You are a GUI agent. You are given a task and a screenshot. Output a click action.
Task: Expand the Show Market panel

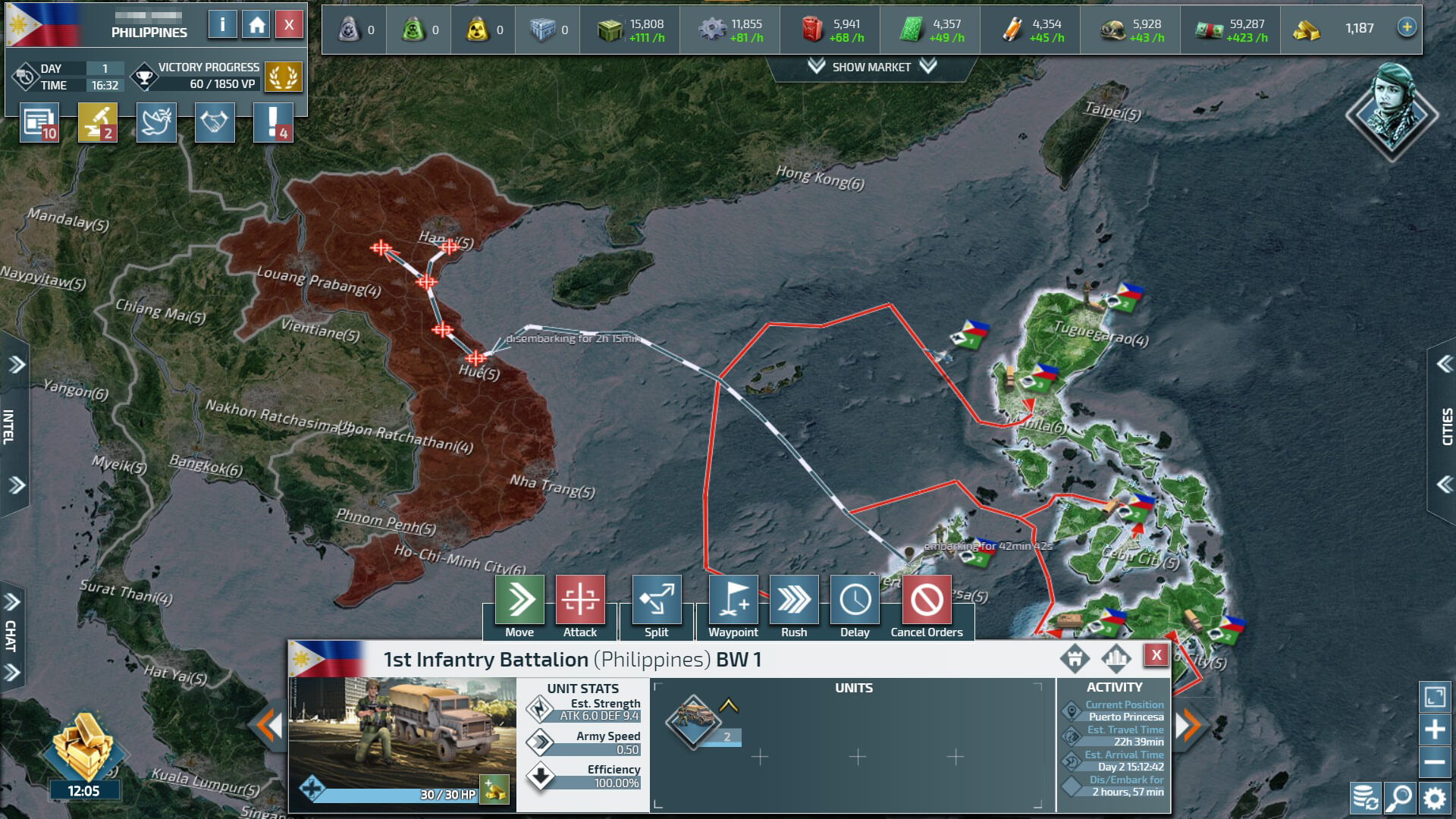click(x=871, y=67)
